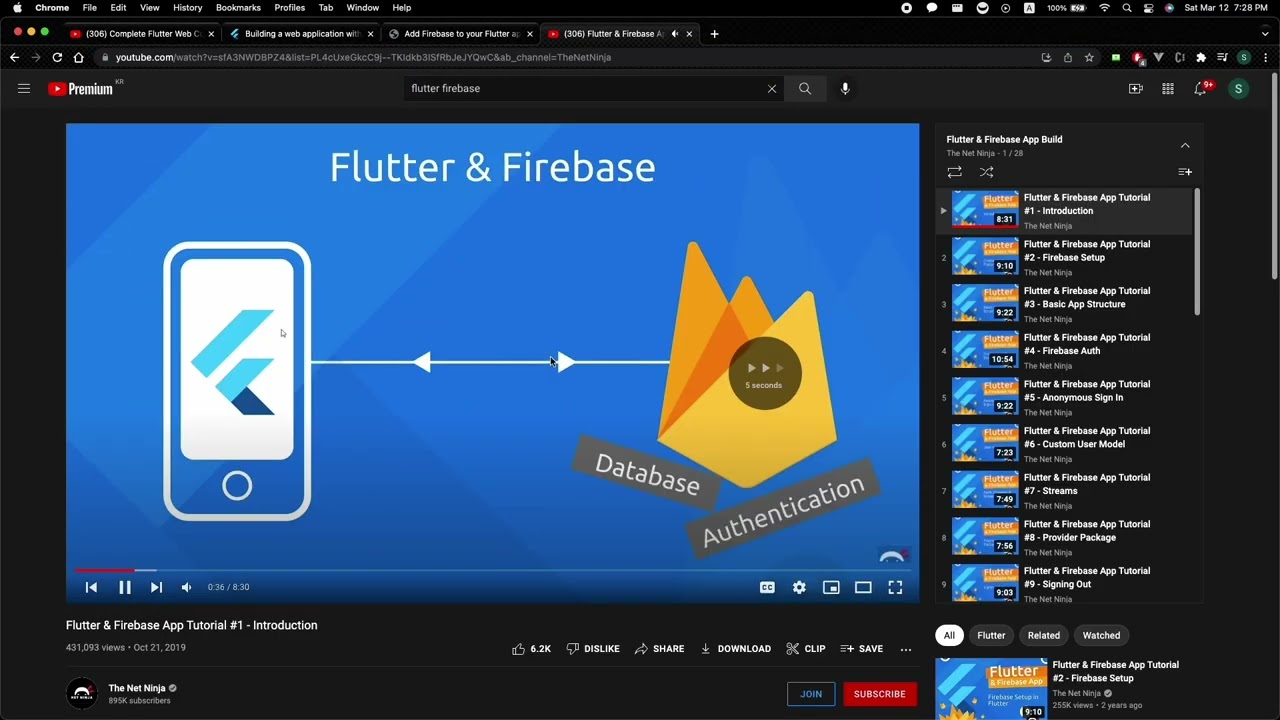Toggle theater mode view
Viewport: 1280px width, 720px height.
pyautogui.click(x=863, y=587)
